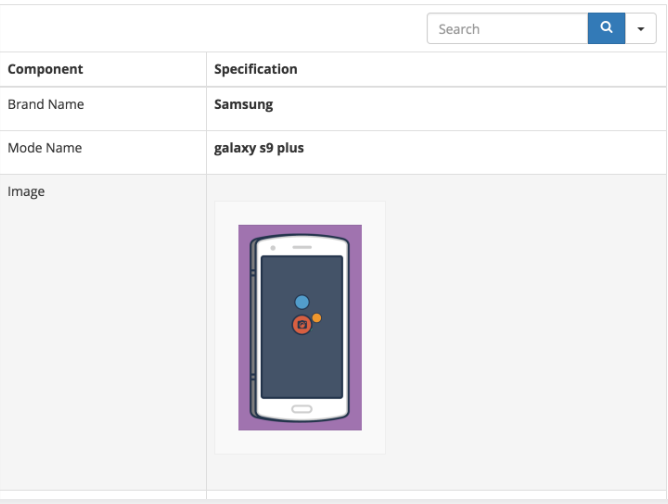Click the Image row label
Viewport: 668px width, 504px height.
26,192
